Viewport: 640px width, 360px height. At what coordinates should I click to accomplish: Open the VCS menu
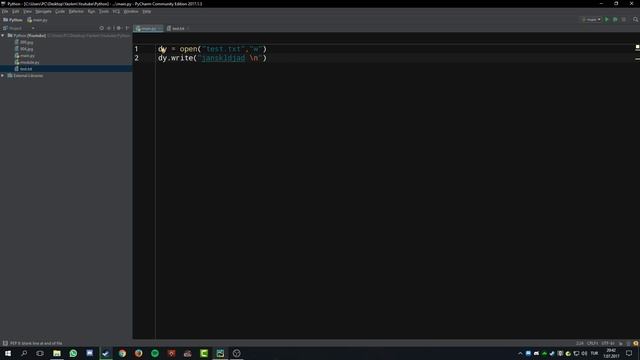click(116, 11)
